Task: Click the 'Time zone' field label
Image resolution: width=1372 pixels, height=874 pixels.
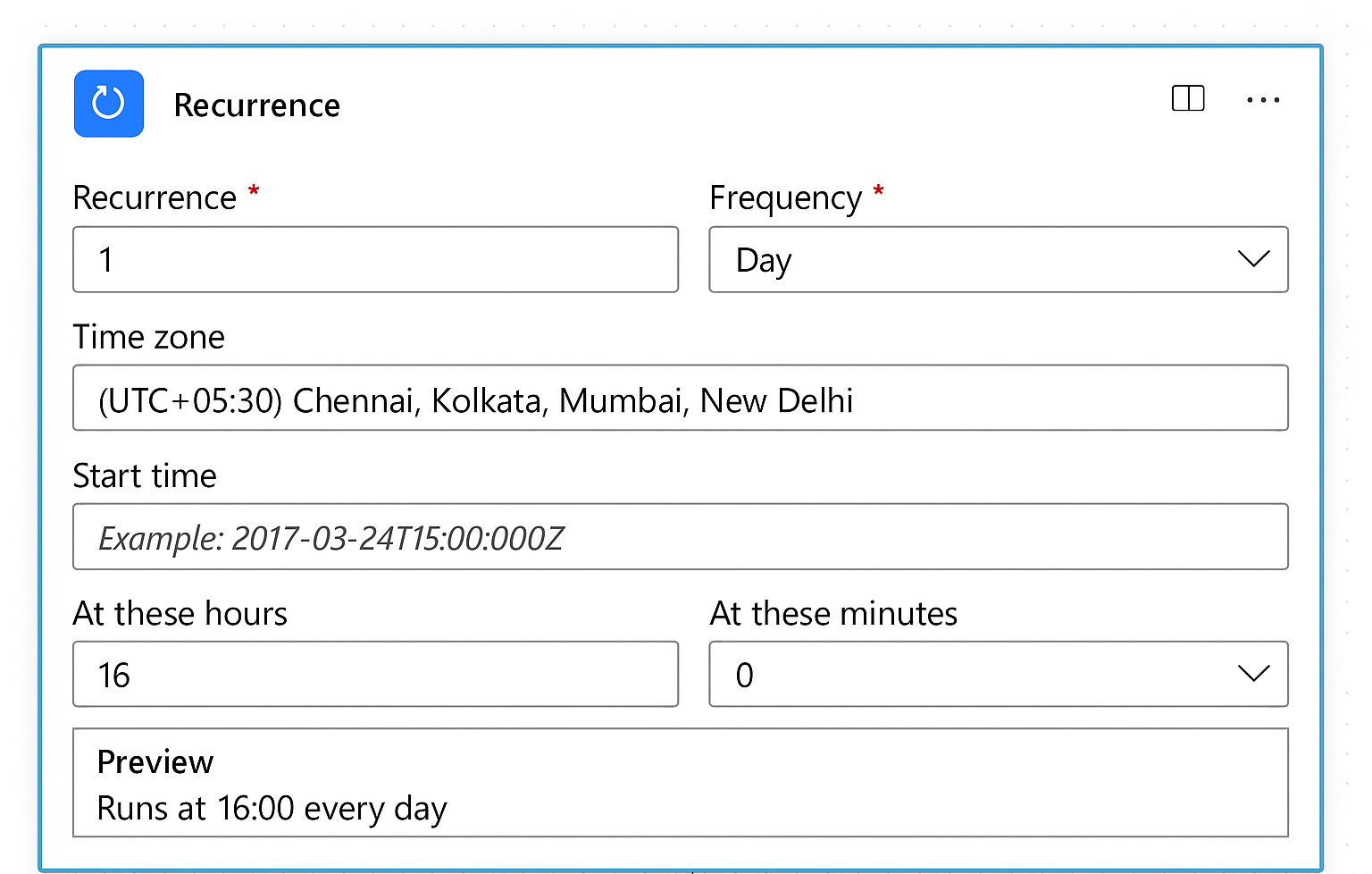Action: (x=148, y=337)
